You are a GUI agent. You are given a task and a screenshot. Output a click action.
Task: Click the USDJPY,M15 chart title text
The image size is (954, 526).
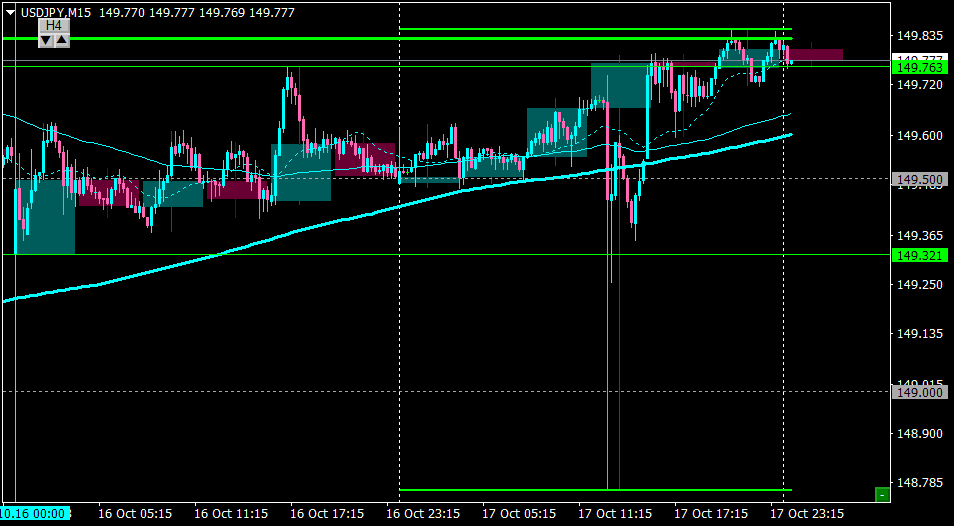click(56, 12)
